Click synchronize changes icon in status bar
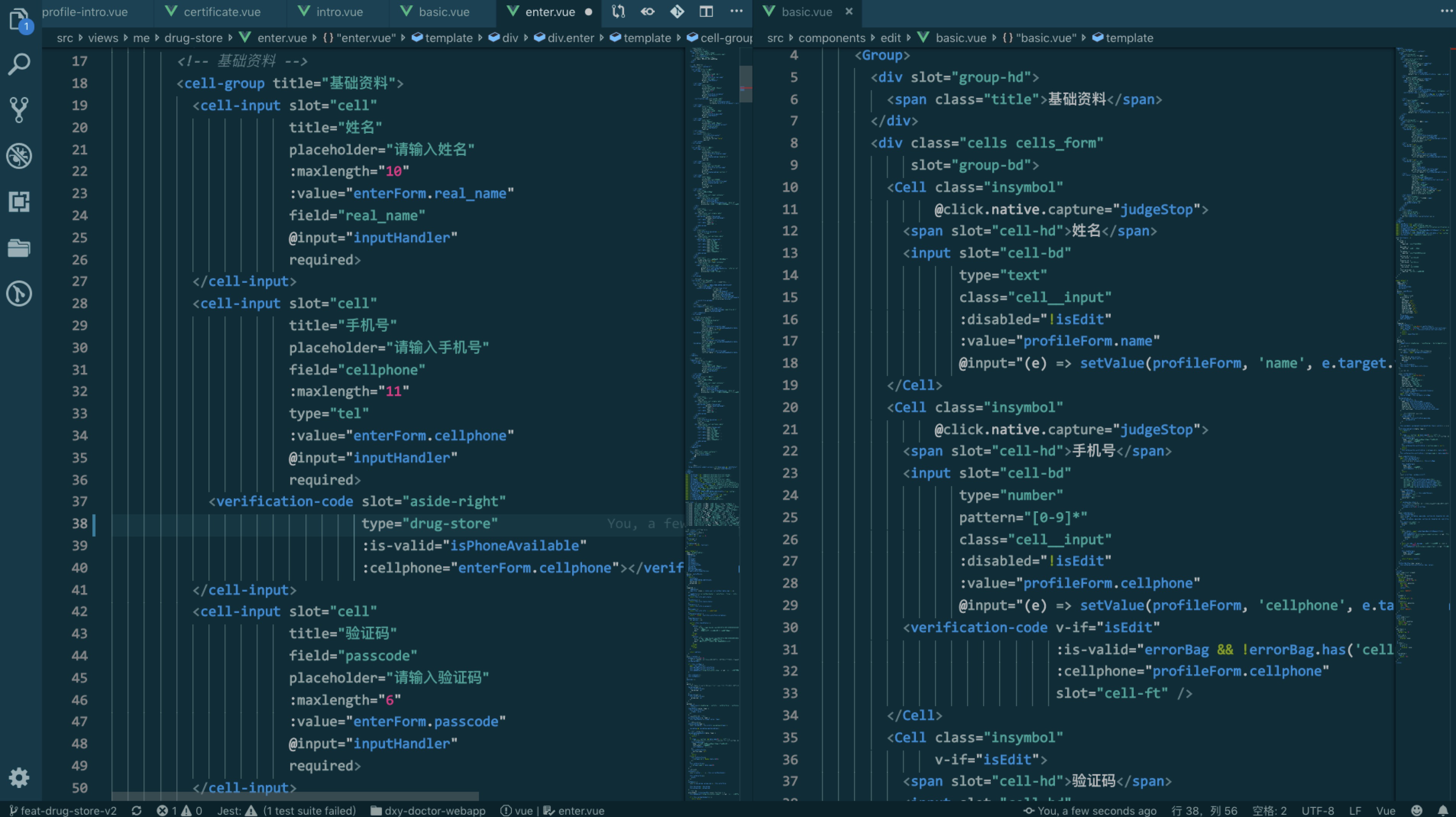Screen dimensions: 1456x817 136,810
